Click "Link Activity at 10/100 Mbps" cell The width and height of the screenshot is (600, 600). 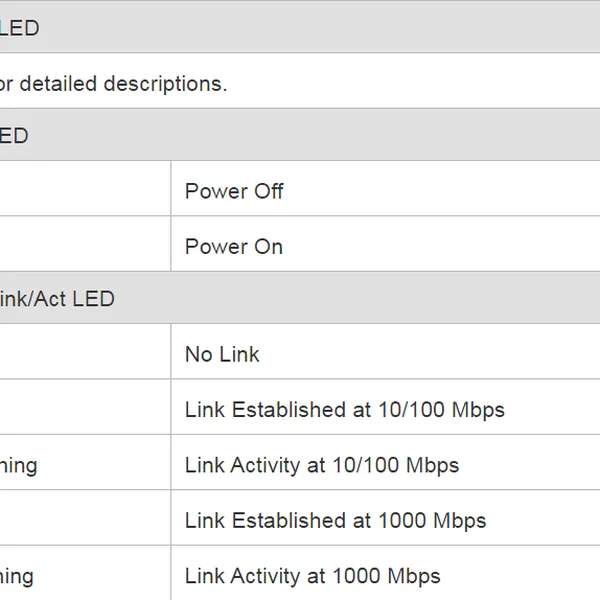[322, 465]
